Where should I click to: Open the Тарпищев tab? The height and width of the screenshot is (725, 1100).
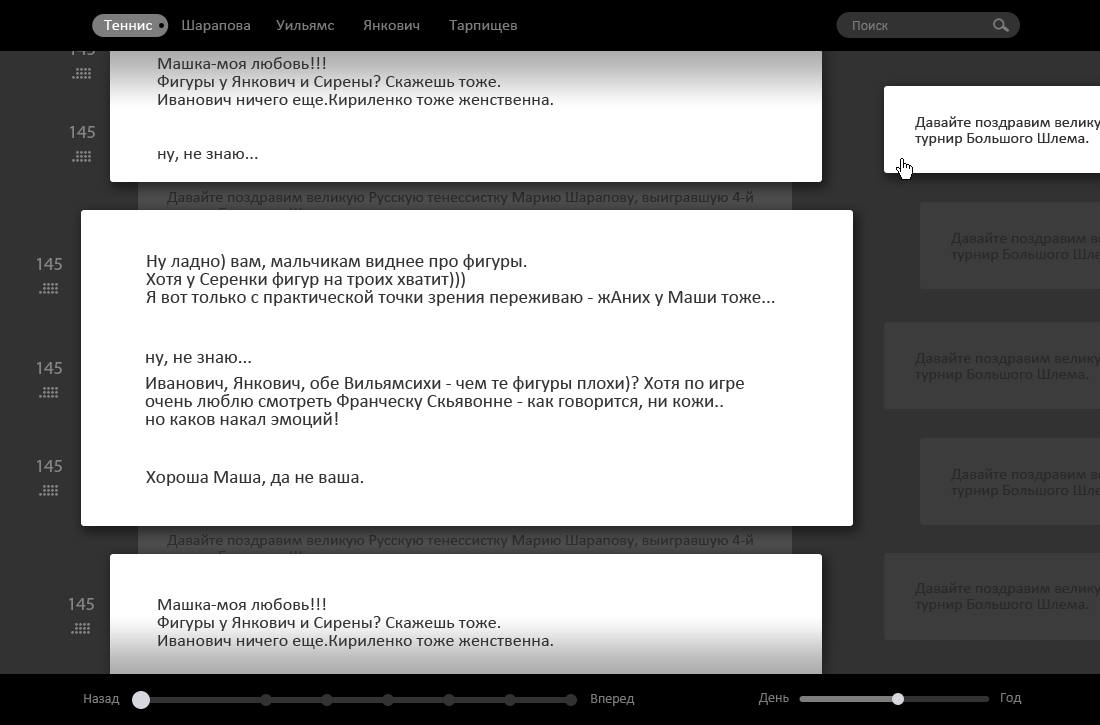[483, 25]
